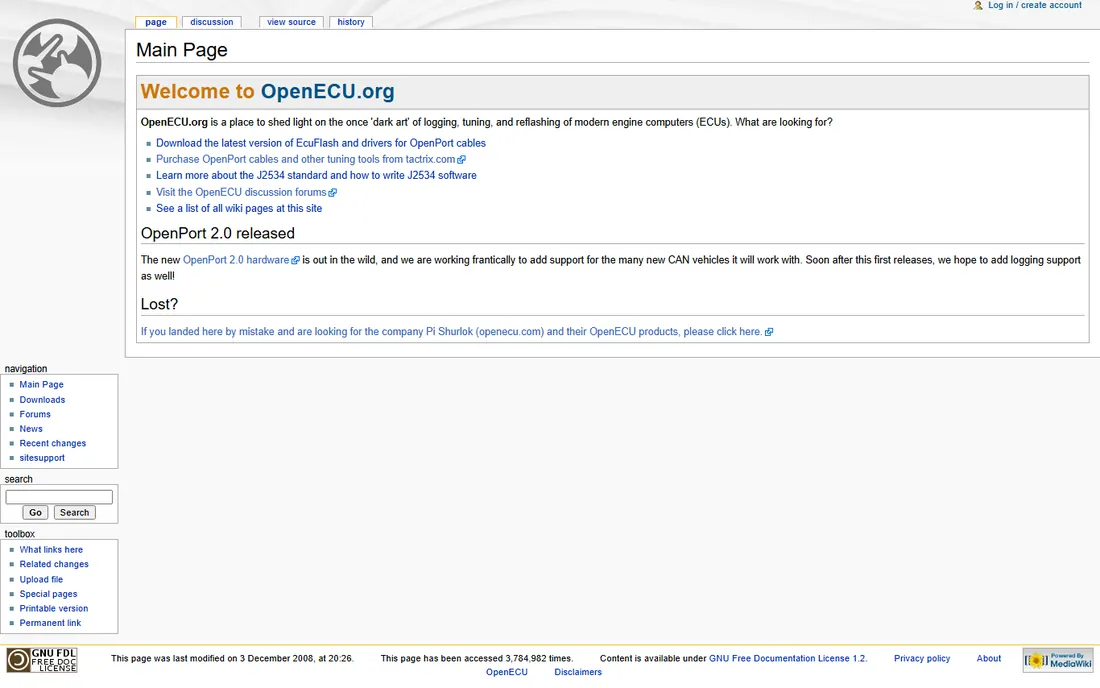Open the About footer link
1100x688 pixels.
click(988, 659)
